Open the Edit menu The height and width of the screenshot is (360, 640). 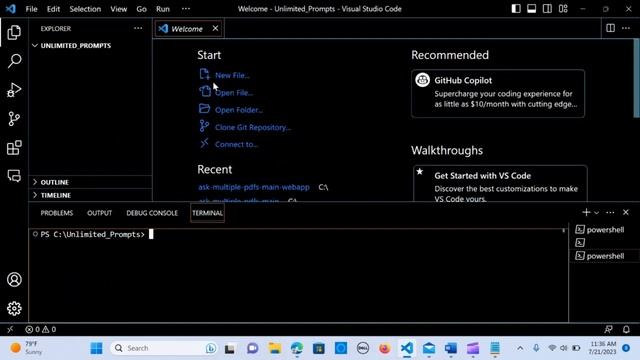(x=53, y=9)
